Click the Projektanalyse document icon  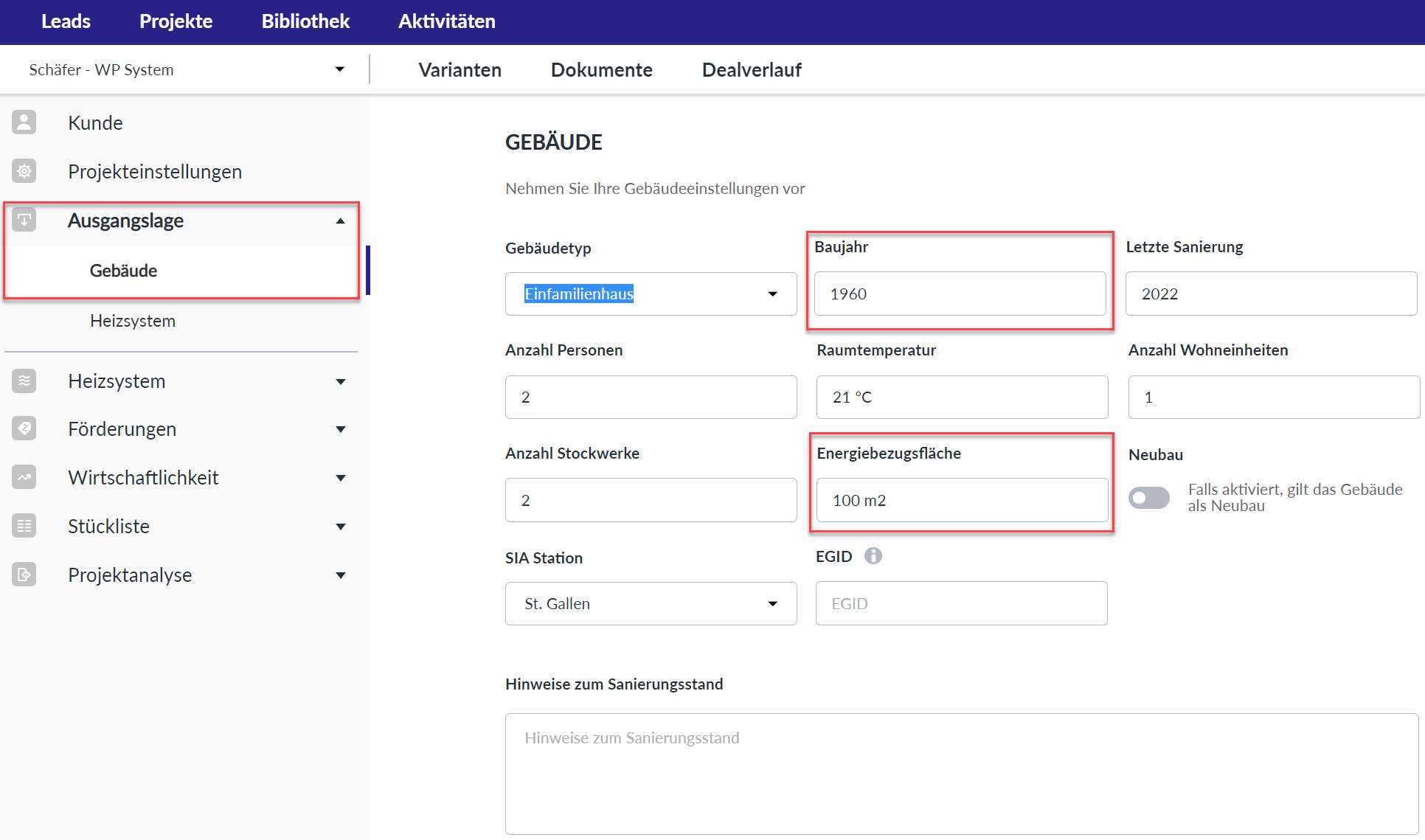tap(24, 575)
